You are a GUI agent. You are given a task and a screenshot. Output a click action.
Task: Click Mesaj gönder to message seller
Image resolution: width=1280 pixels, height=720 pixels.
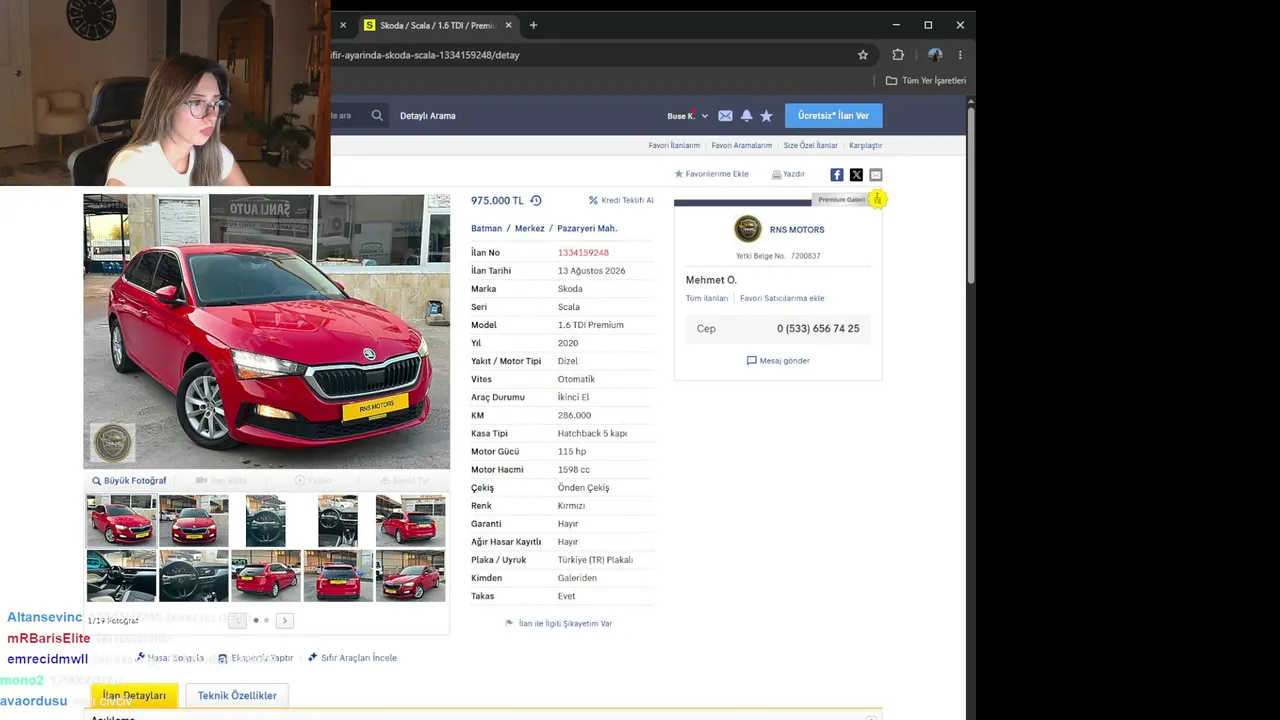[778, 361]
